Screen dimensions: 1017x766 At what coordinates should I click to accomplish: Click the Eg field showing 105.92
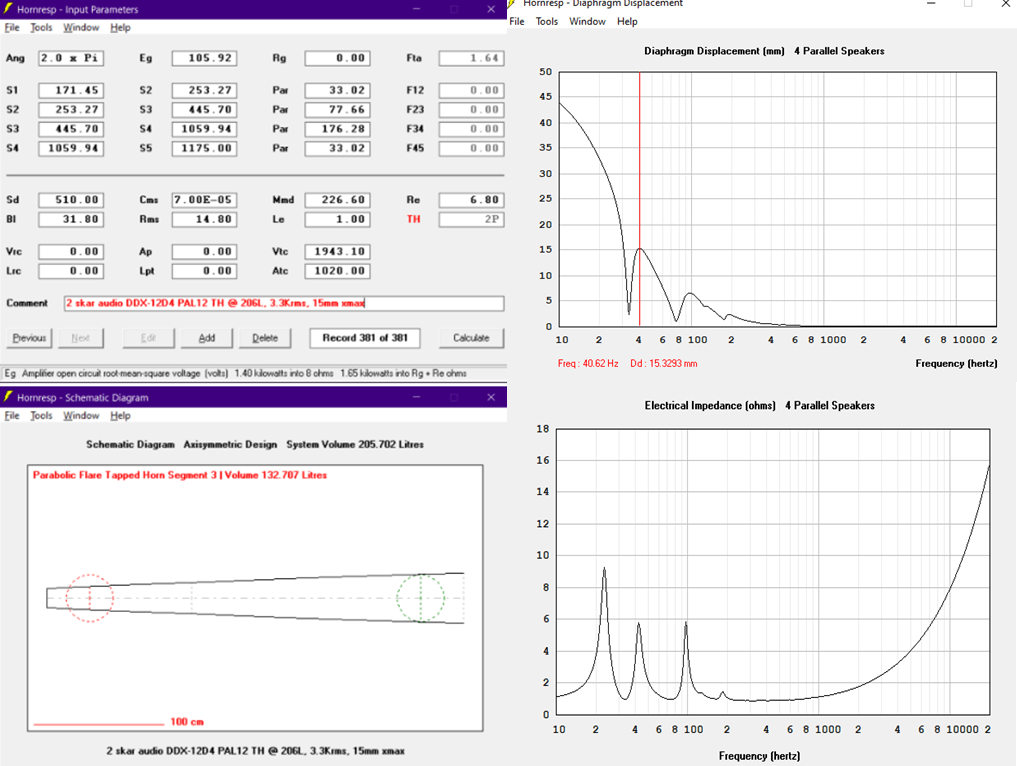(204, 58)
